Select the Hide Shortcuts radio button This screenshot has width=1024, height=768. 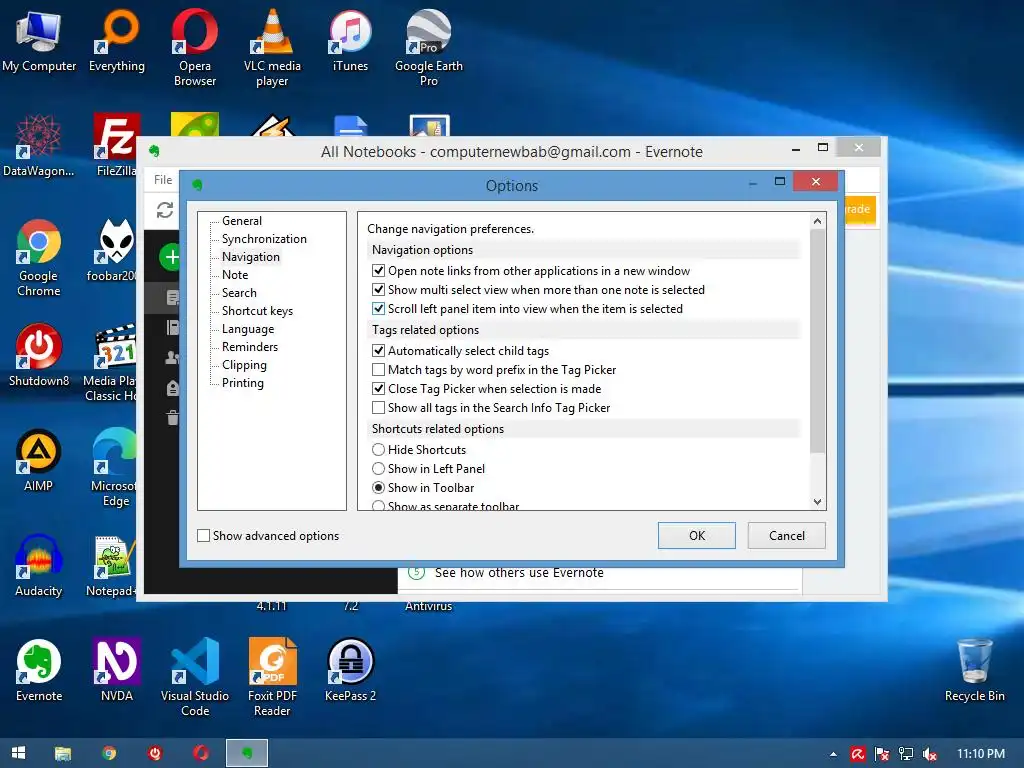click(378, 449)
